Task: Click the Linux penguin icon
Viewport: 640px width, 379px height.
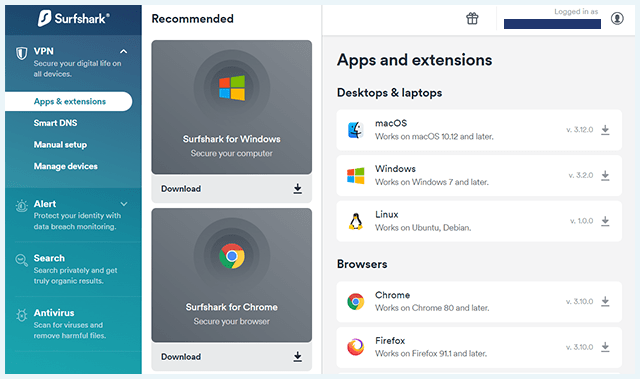Action: pyautogui.click(x=356, y=222)
